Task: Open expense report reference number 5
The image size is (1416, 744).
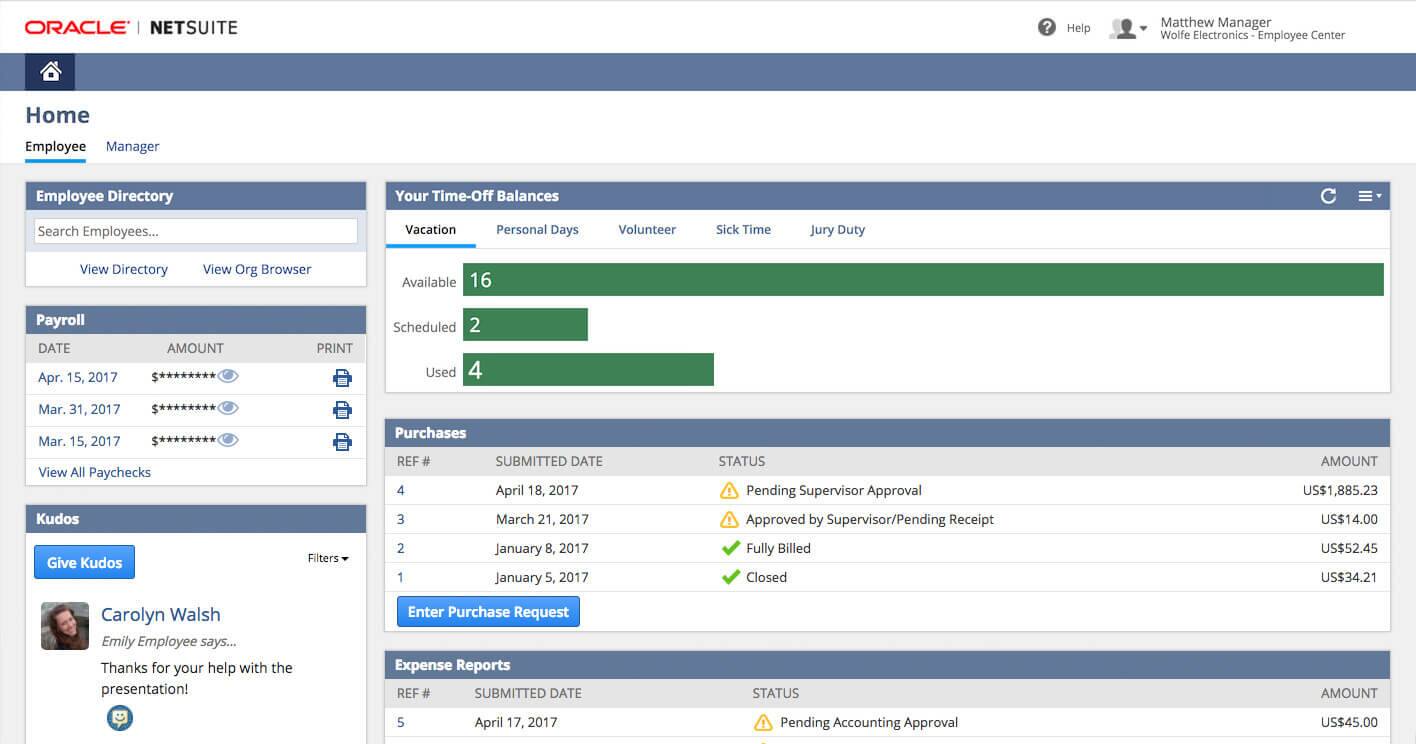Action: (401, 722)
